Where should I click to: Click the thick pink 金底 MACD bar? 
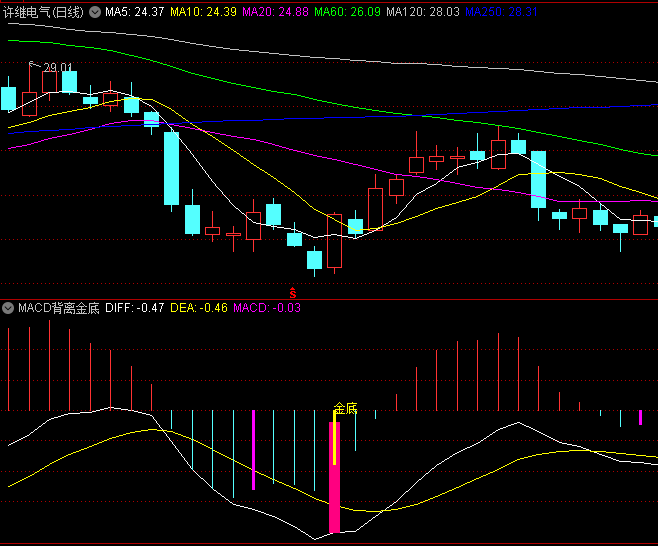click(x=334, y=478)
